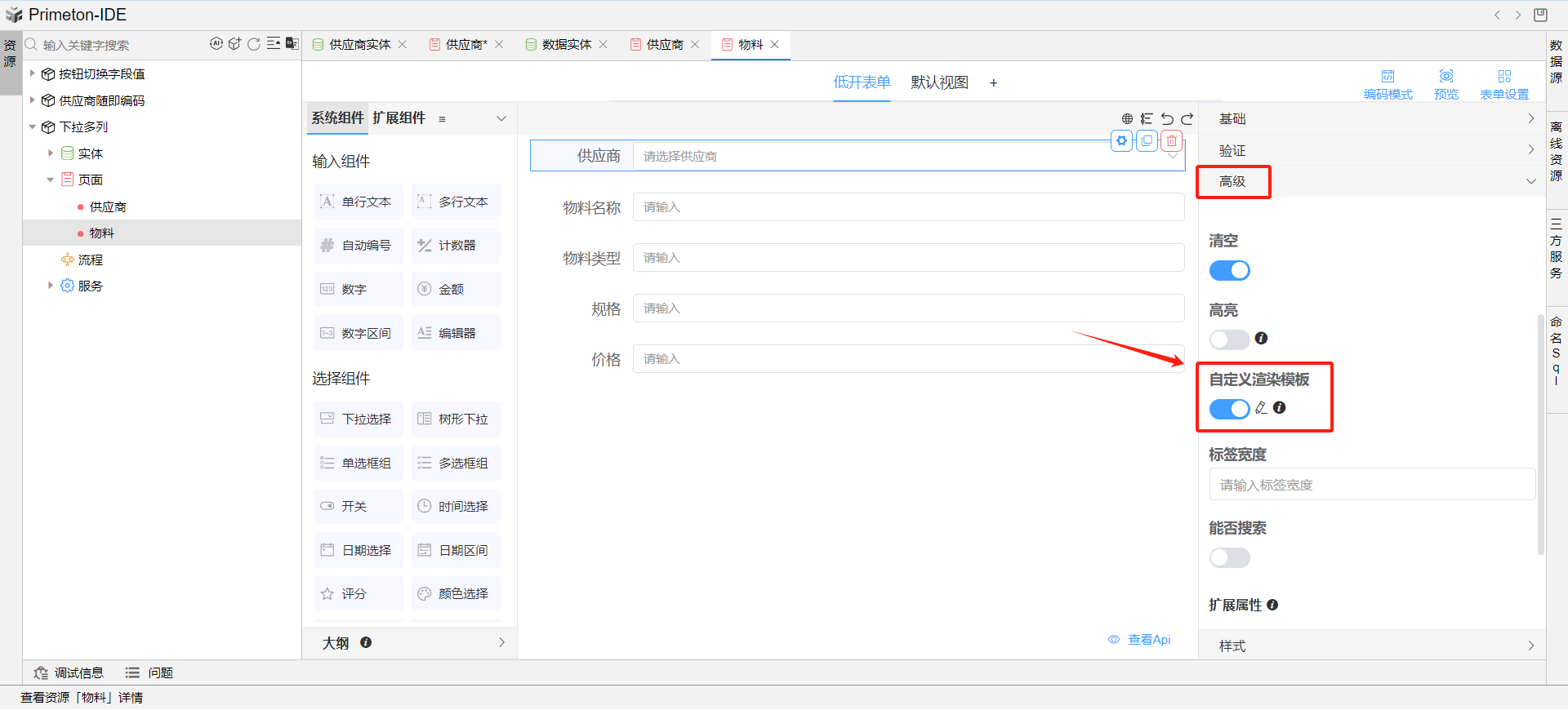Screen dimensions: 1568x710
Task: Copy the selected field using duplicate icon
Action: click(x=1147, y=141)
